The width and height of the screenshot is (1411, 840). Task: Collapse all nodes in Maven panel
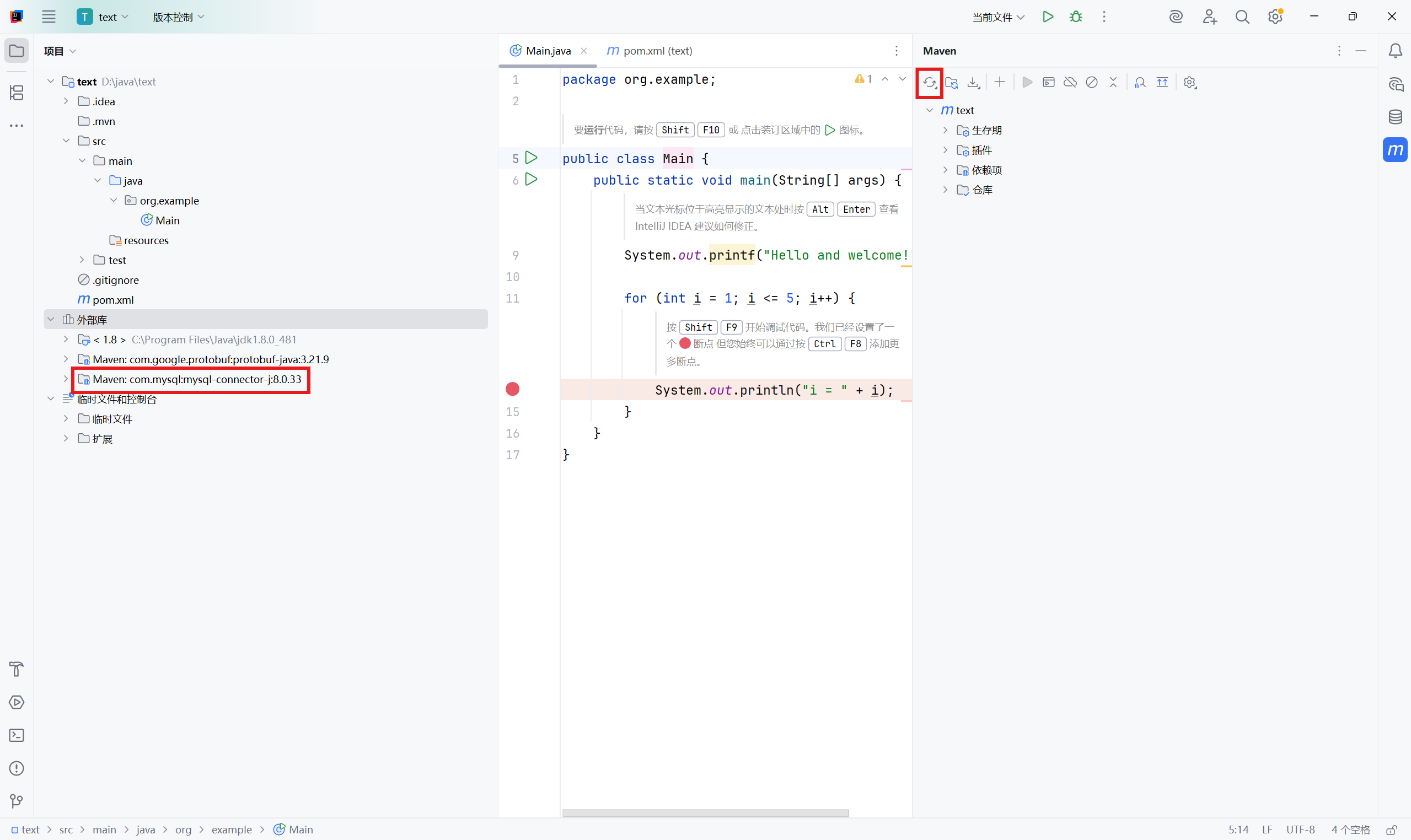click(1113, 83)
